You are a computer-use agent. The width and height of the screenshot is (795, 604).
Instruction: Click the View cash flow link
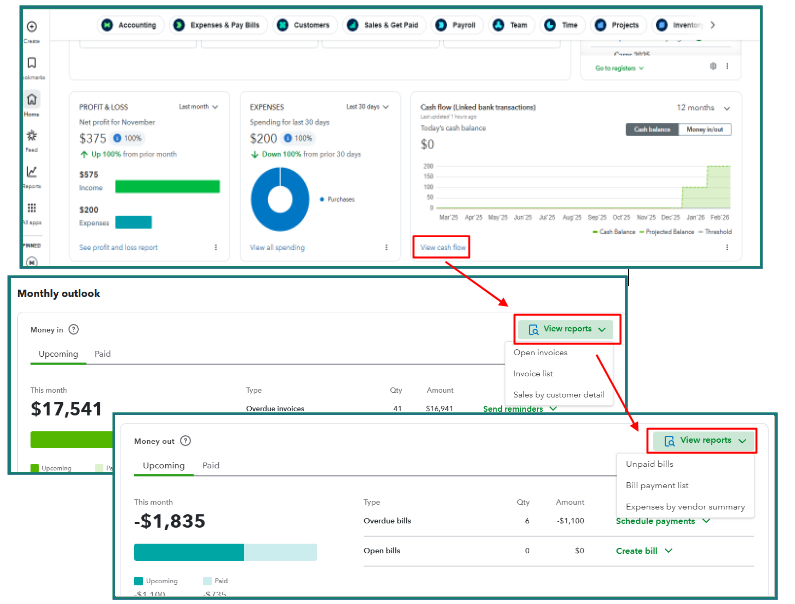point(442,247)
